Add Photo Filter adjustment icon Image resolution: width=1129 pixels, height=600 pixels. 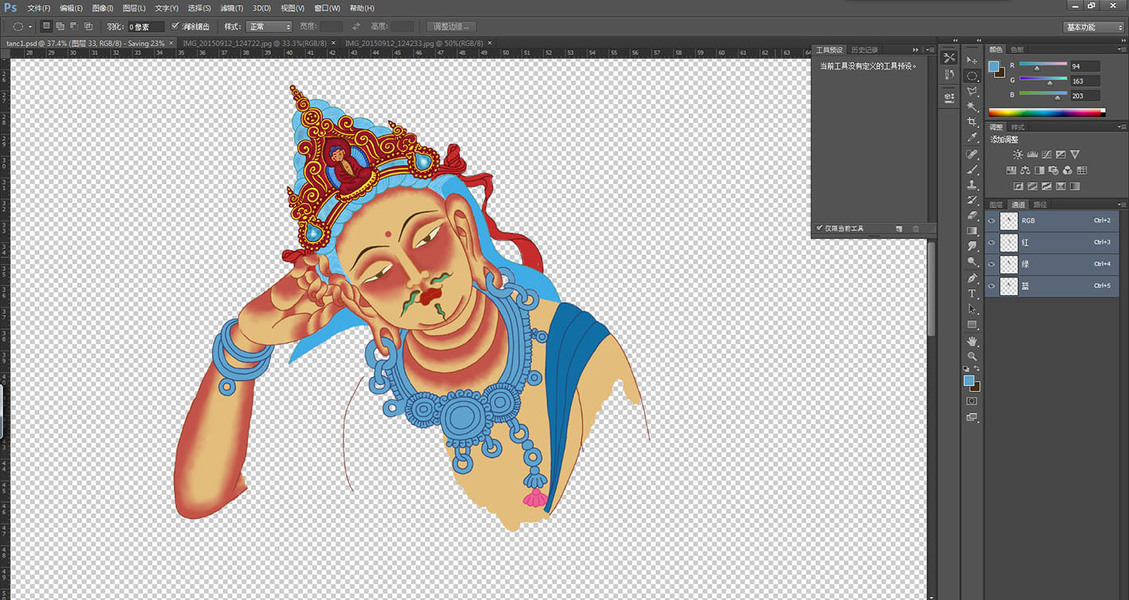click(1053, 171)
